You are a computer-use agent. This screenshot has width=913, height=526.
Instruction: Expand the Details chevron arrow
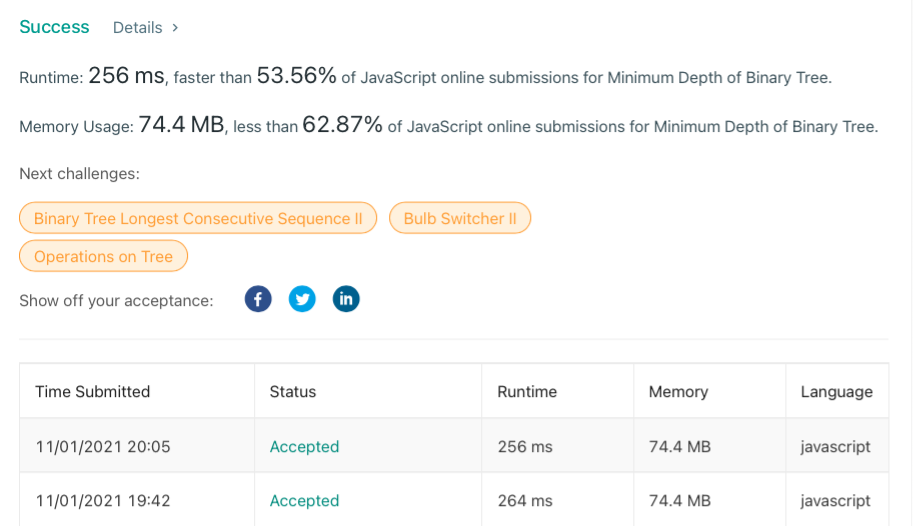(175, 27)
